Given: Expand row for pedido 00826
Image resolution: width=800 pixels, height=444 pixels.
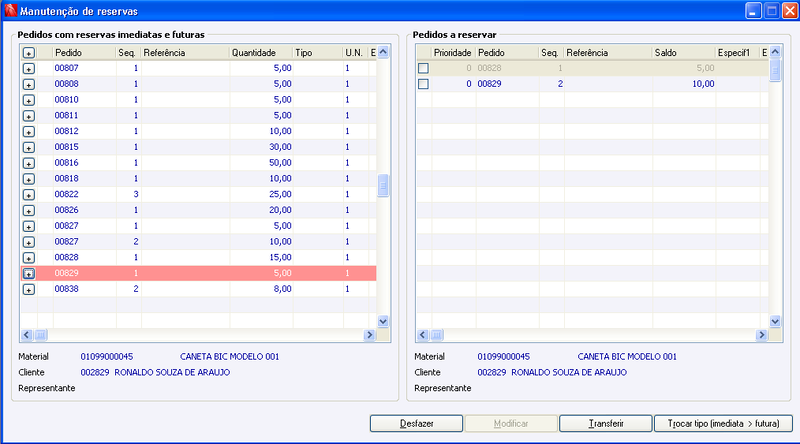Looking at the screenshot, I should coord(29,211).
